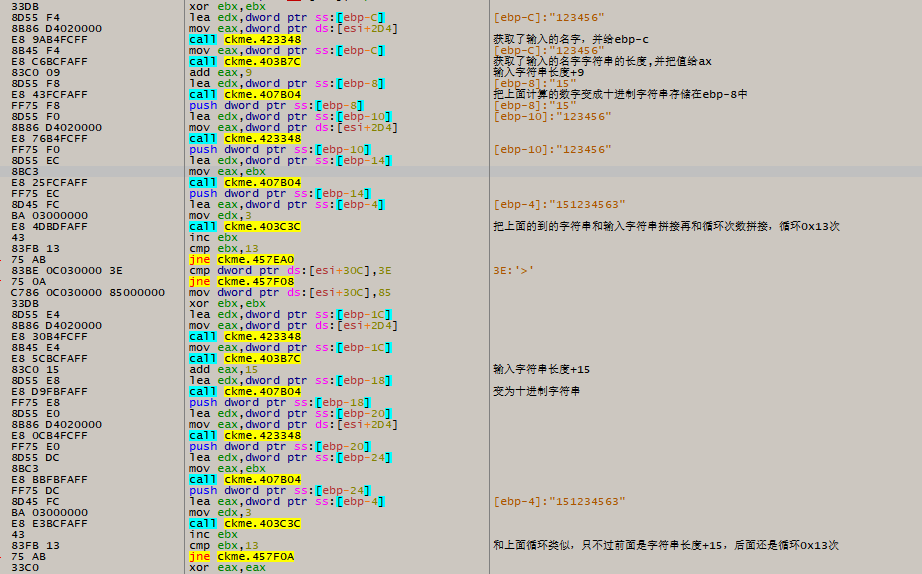
Task: Select the 'push dword ptr ss:[ebp-18]' instruction
Action: coord(280,402)
